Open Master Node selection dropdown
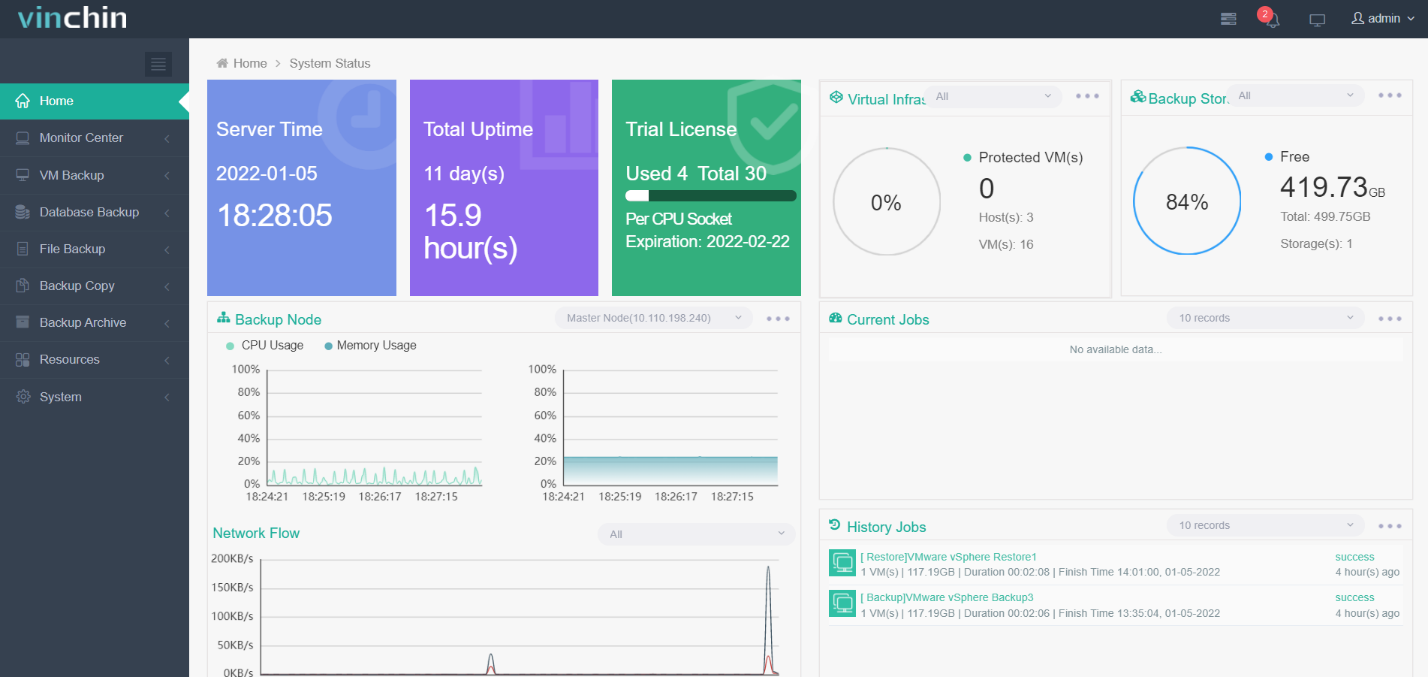 (653, 318)
